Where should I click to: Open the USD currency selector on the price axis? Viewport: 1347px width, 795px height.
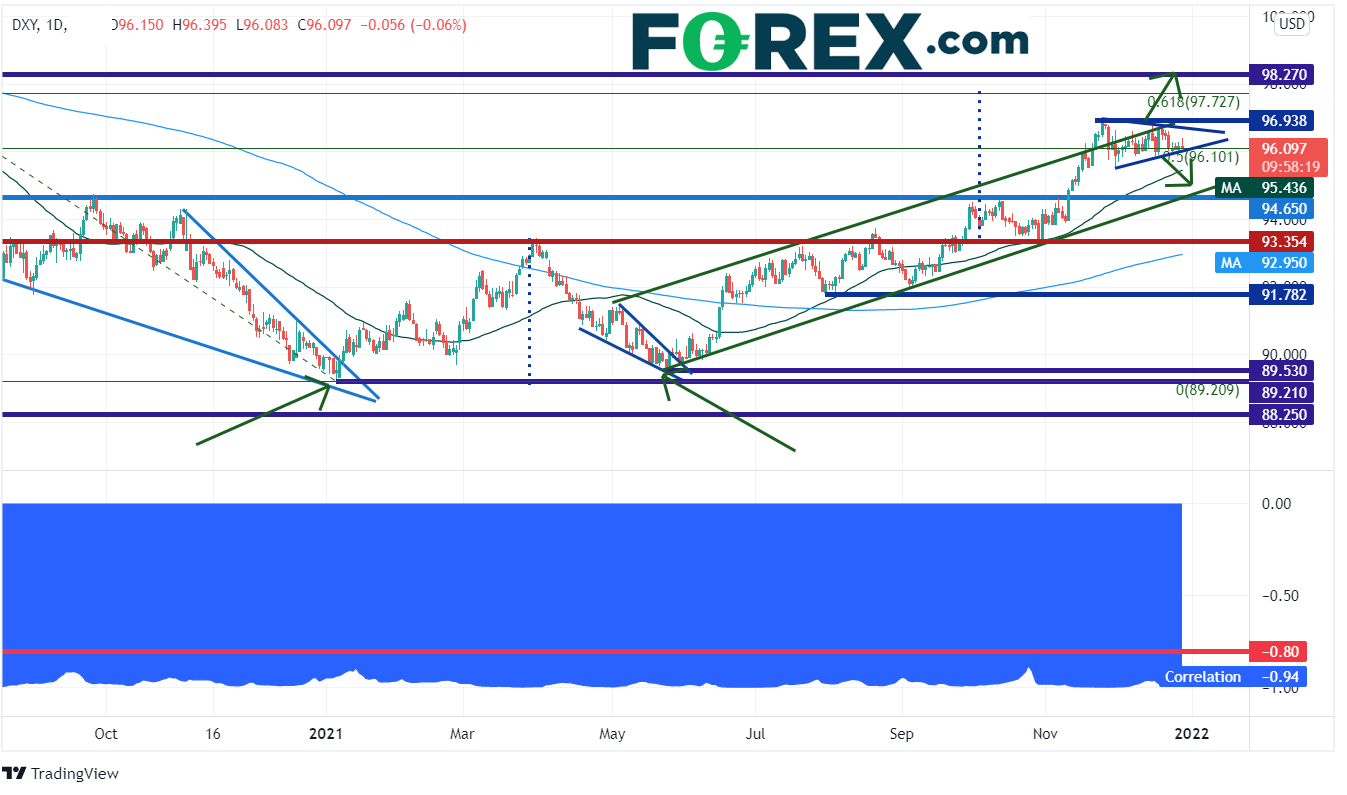[1293, 23]
